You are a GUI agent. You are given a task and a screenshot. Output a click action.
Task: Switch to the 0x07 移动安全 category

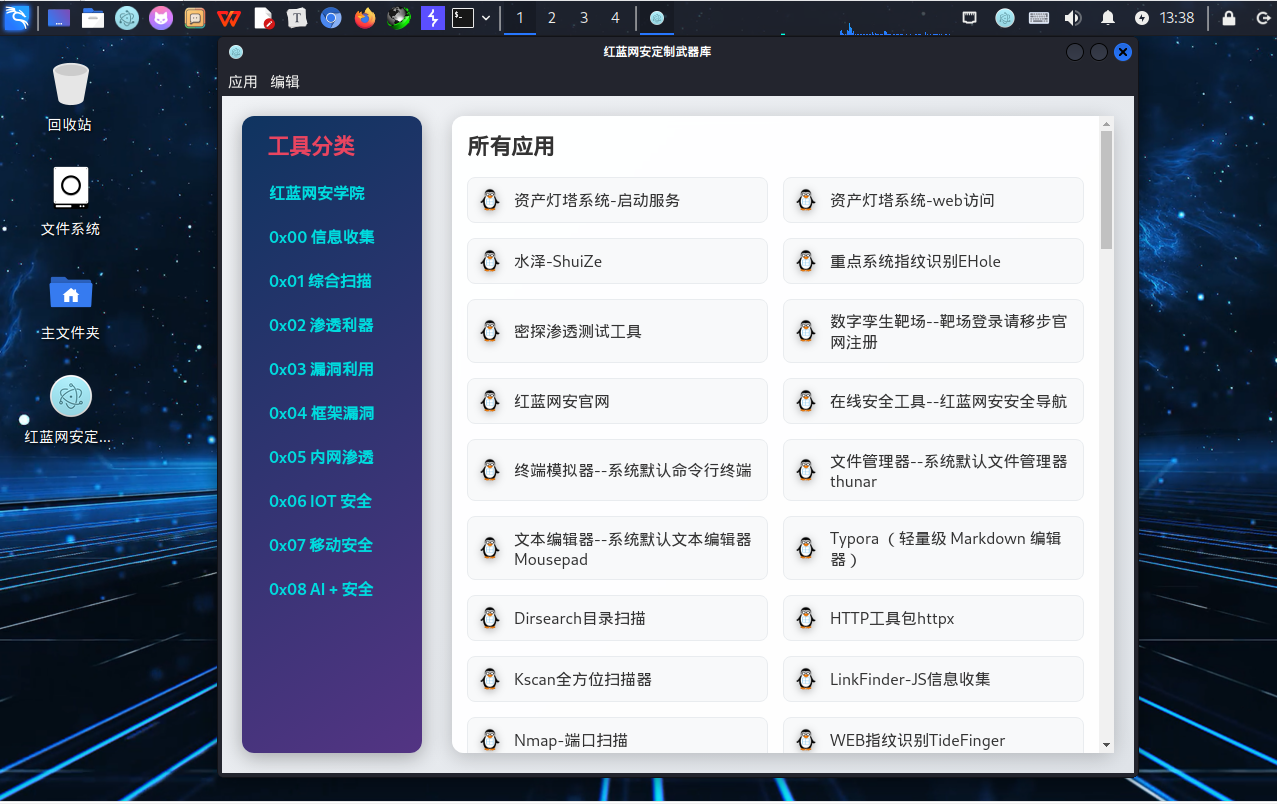pyautogui.click(x=321, y=545)
